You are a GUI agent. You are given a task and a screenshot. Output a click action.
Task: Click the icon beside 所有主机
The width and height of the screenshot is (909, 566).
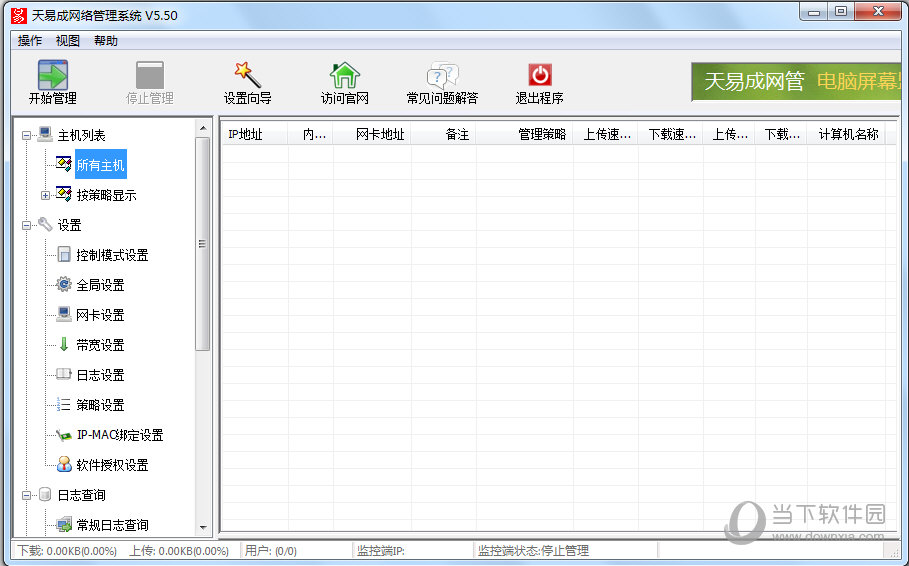pyautogui.click(x=64, y=165)
